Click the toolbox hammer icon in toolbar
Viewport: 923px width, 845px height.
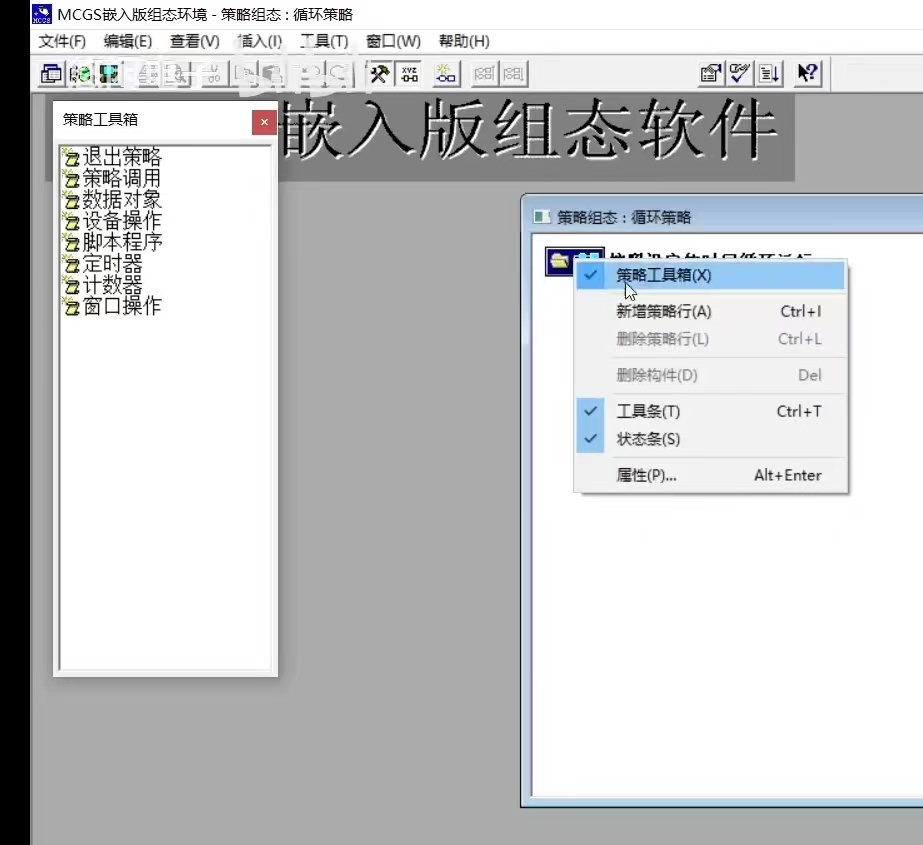tap(380, 74)
